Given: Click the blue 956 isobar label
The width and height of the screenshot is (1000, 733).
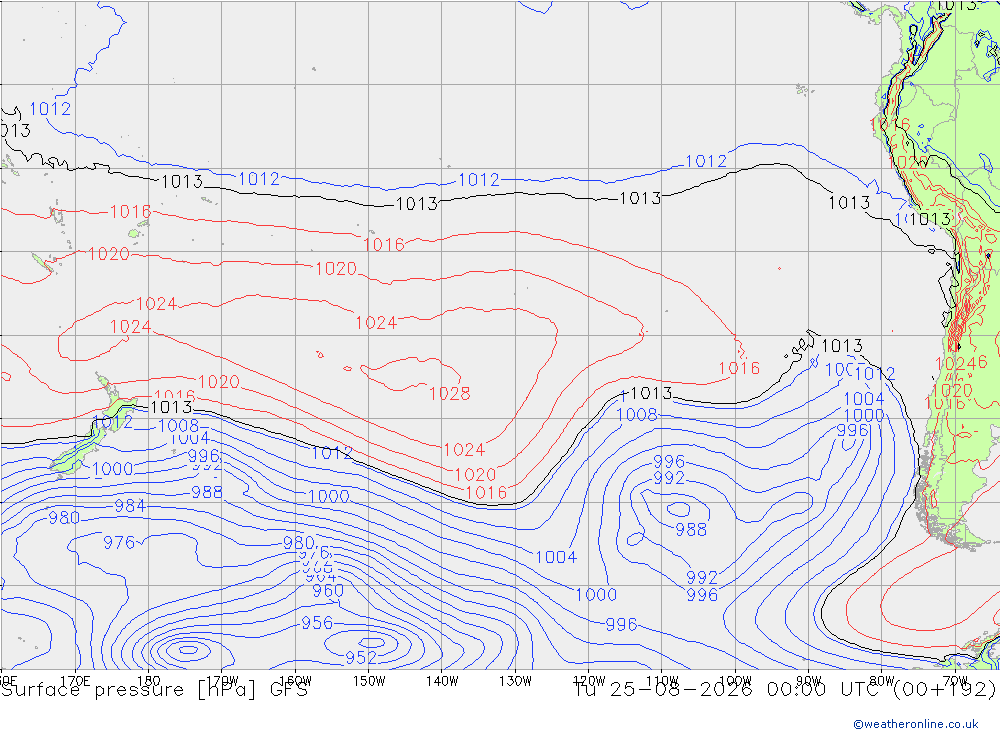Looking at the screenshot, I should 317,623.
